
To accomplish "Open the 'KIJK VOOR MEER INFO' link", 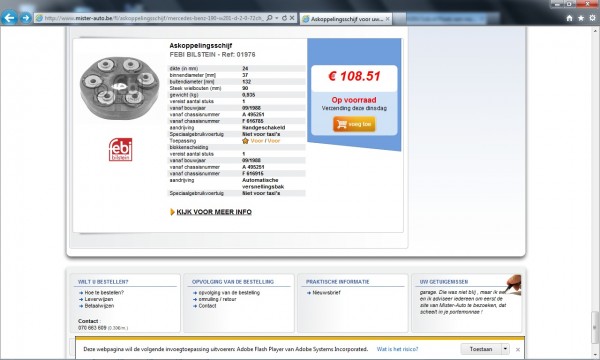I will coord(214,212).
